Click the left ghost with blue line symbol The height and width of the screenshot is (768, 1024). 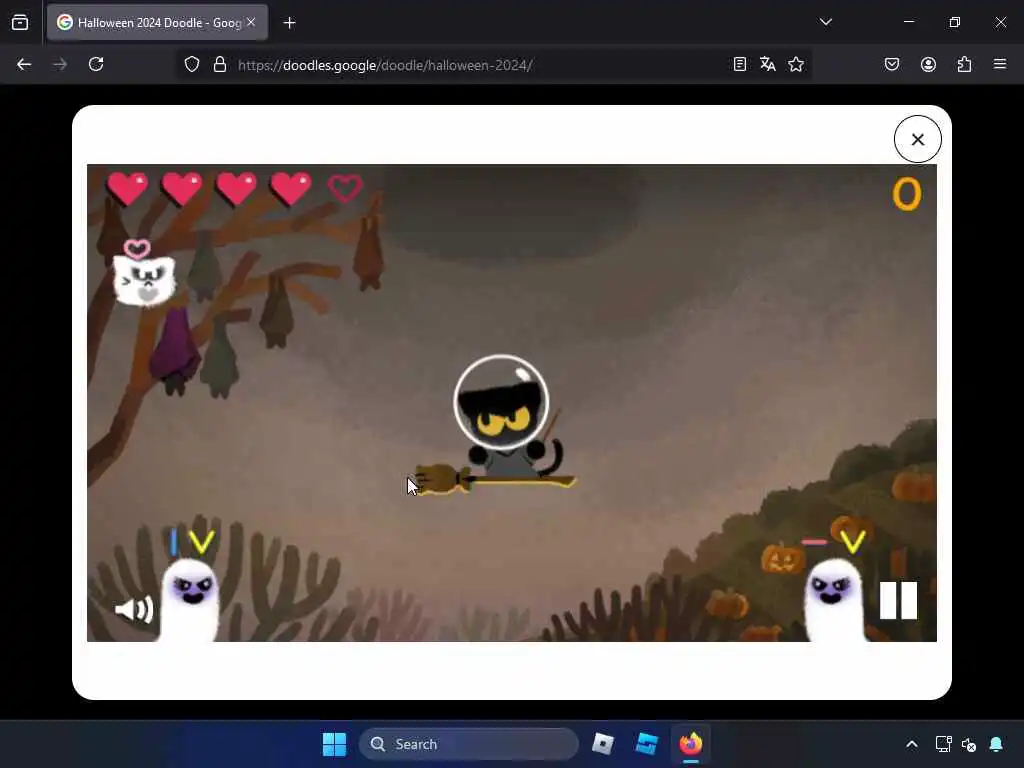click(190, 599)
